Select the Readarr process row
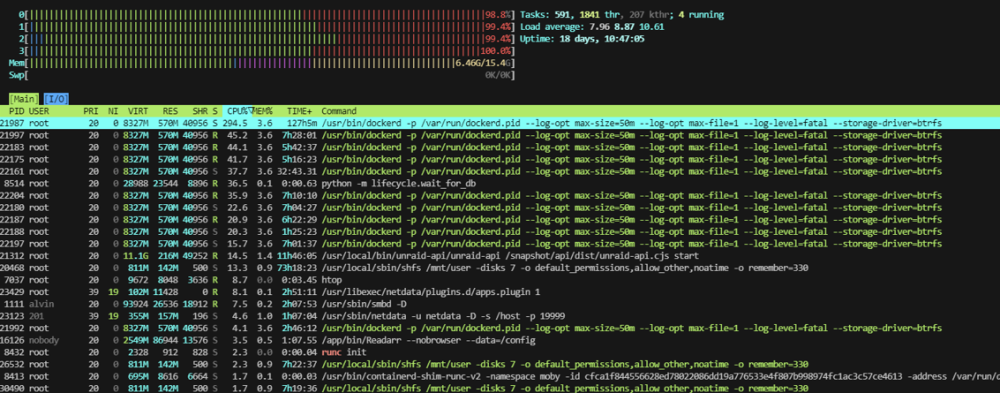Screen dimensions: 1000x393 click(500, 340)
